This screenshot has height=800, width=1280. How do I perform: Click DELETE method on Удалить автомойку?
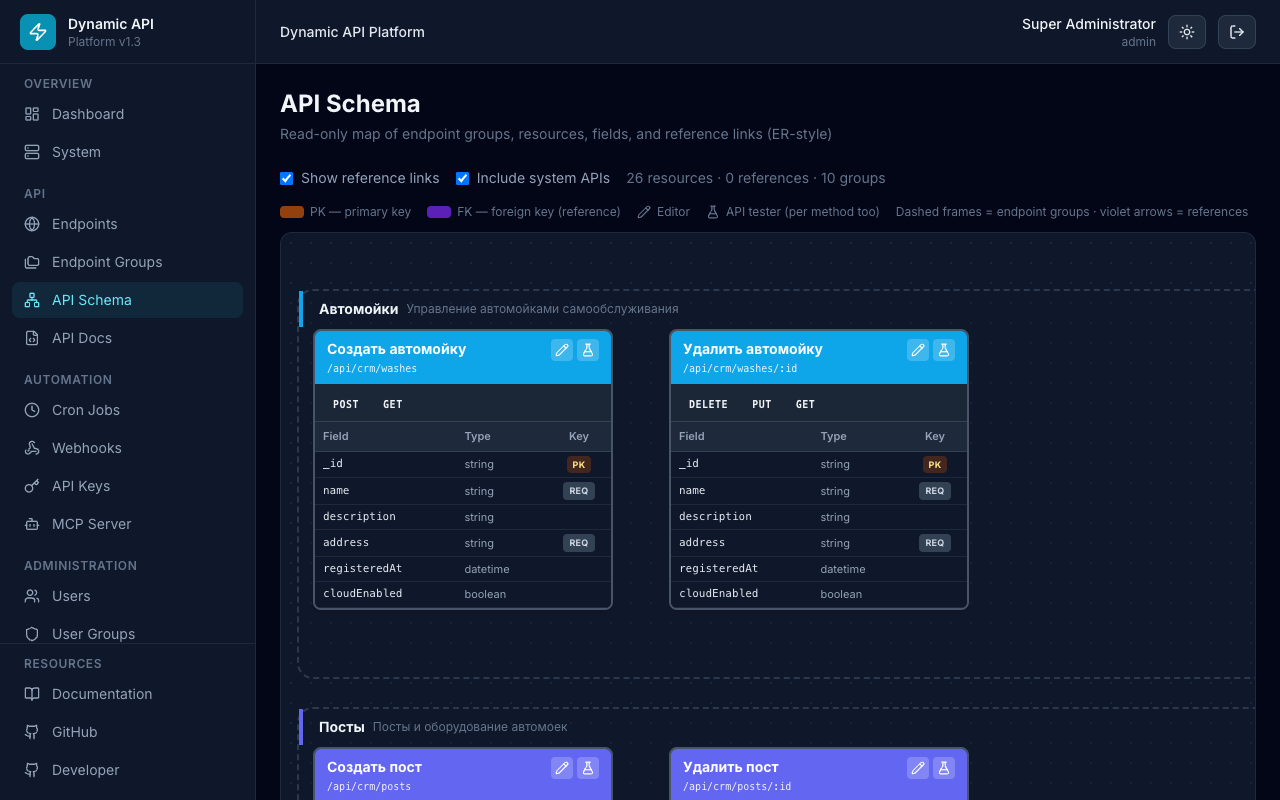pyautogui.click(x=708, y=404)
